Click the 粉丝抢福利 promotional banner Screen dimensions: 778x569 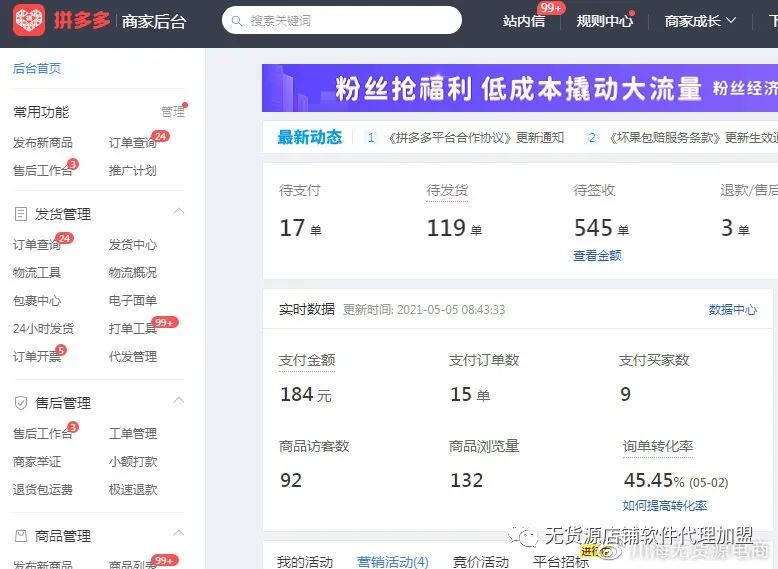[x=520, y=88]
